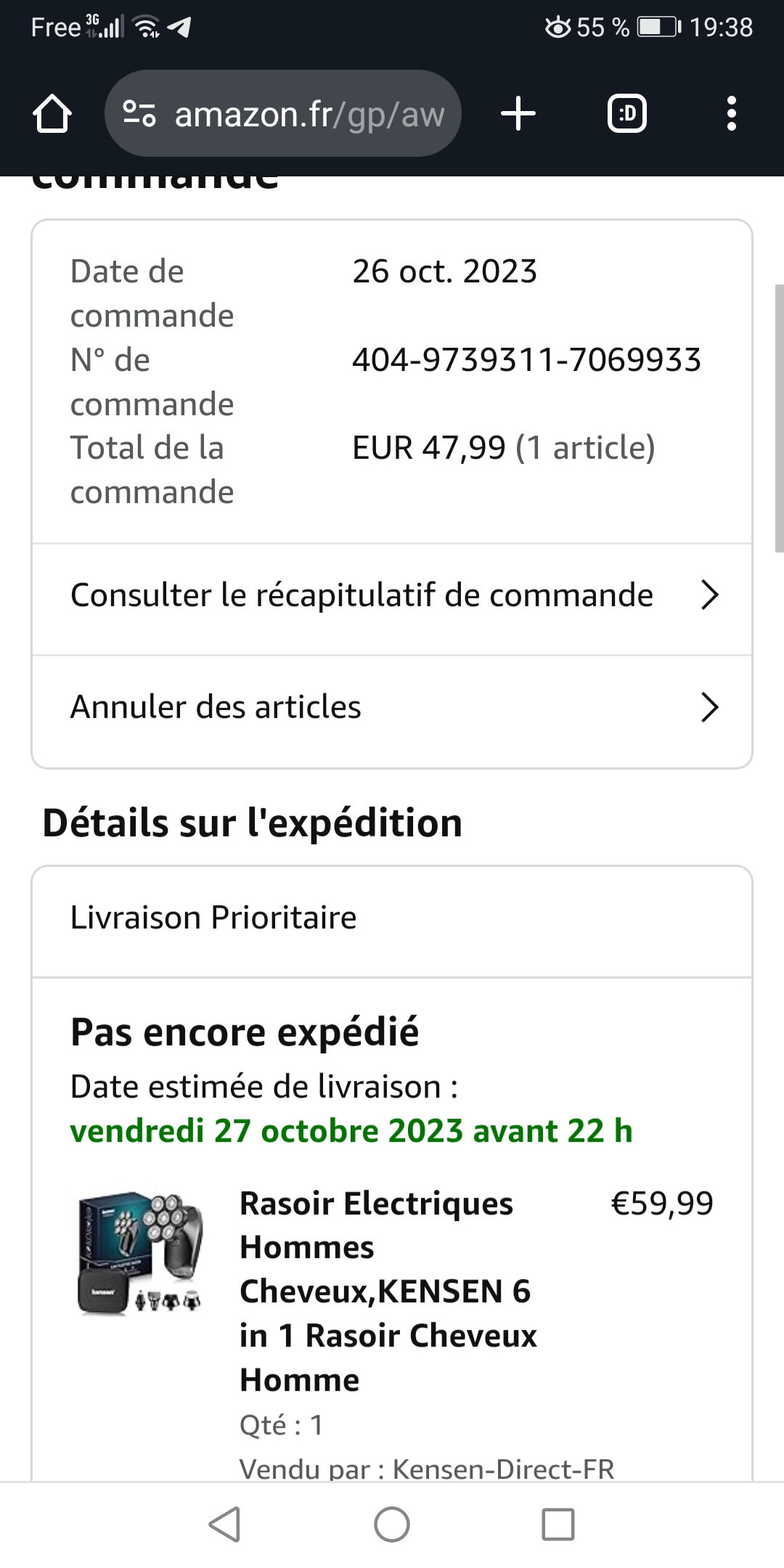Click the page scrollbar on right edge
The width and height of the screenshot is (784, 1568).
point(779,418)
